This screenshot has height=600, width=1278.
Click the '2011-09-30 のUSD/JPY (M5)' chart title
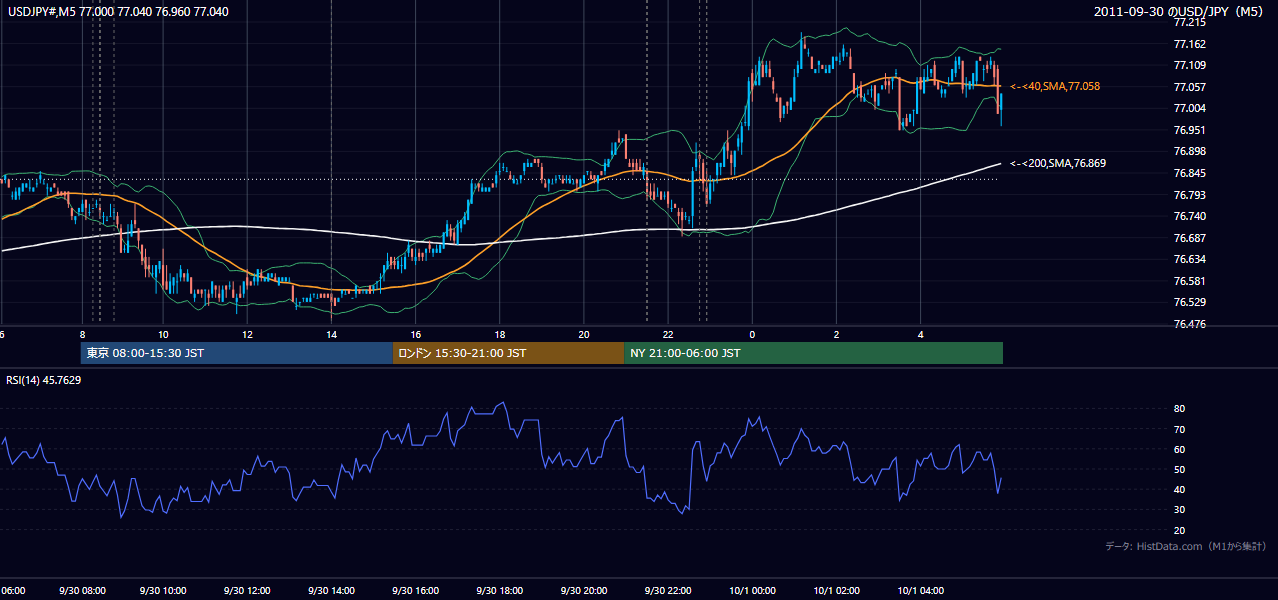[x=1180, y=12]
